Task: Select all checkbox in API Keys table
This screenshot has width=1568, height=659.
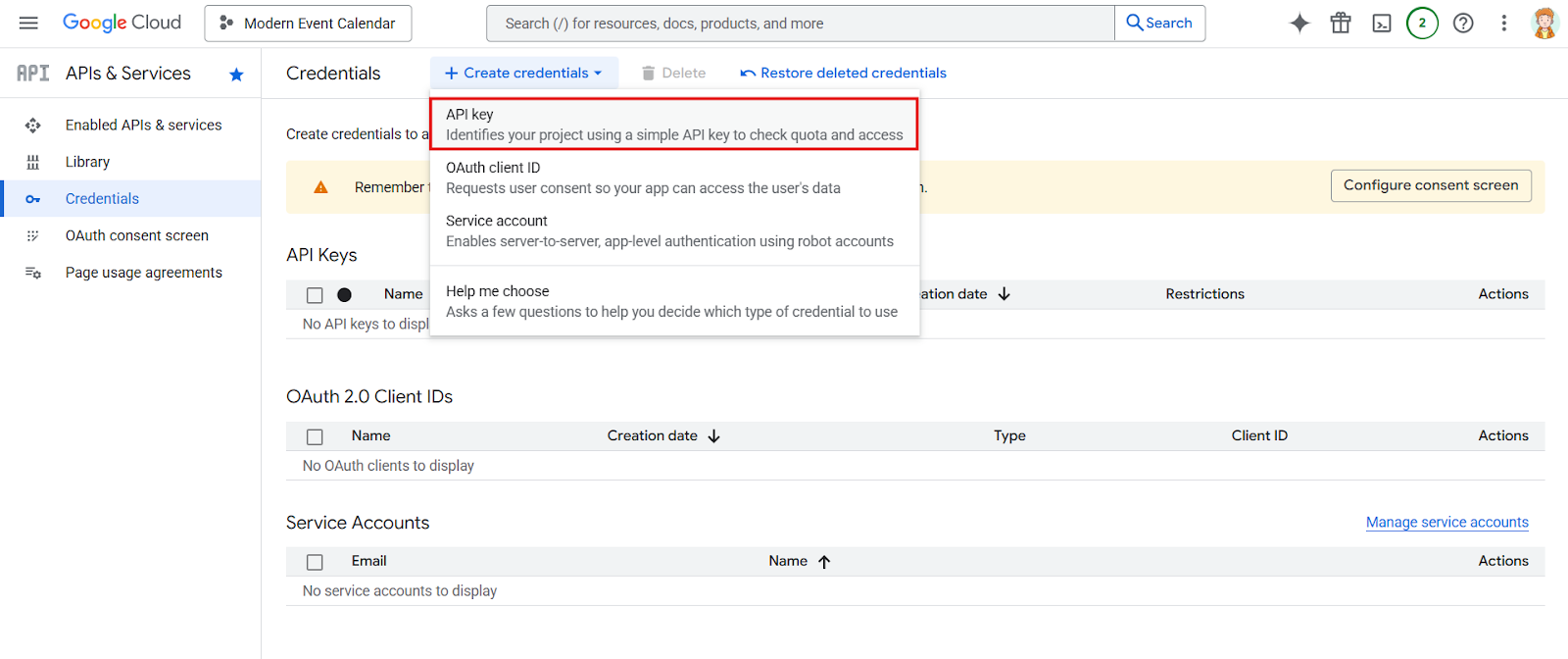Action: point(315,295)
